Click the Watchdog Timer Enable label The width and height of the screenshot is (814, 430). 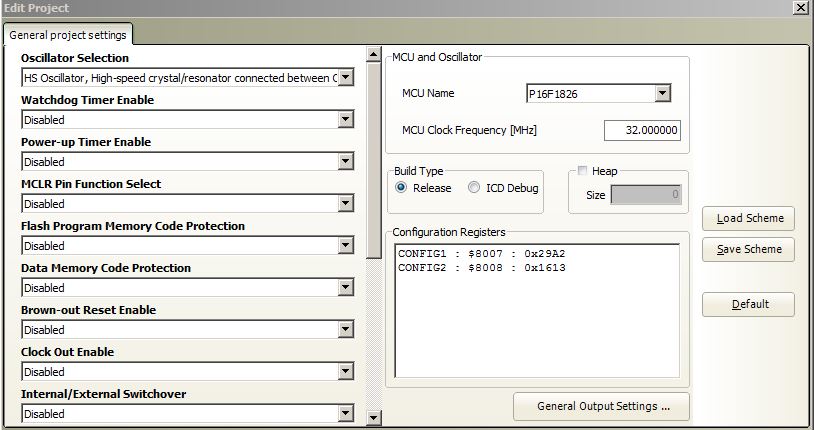[x=87, y=100]
